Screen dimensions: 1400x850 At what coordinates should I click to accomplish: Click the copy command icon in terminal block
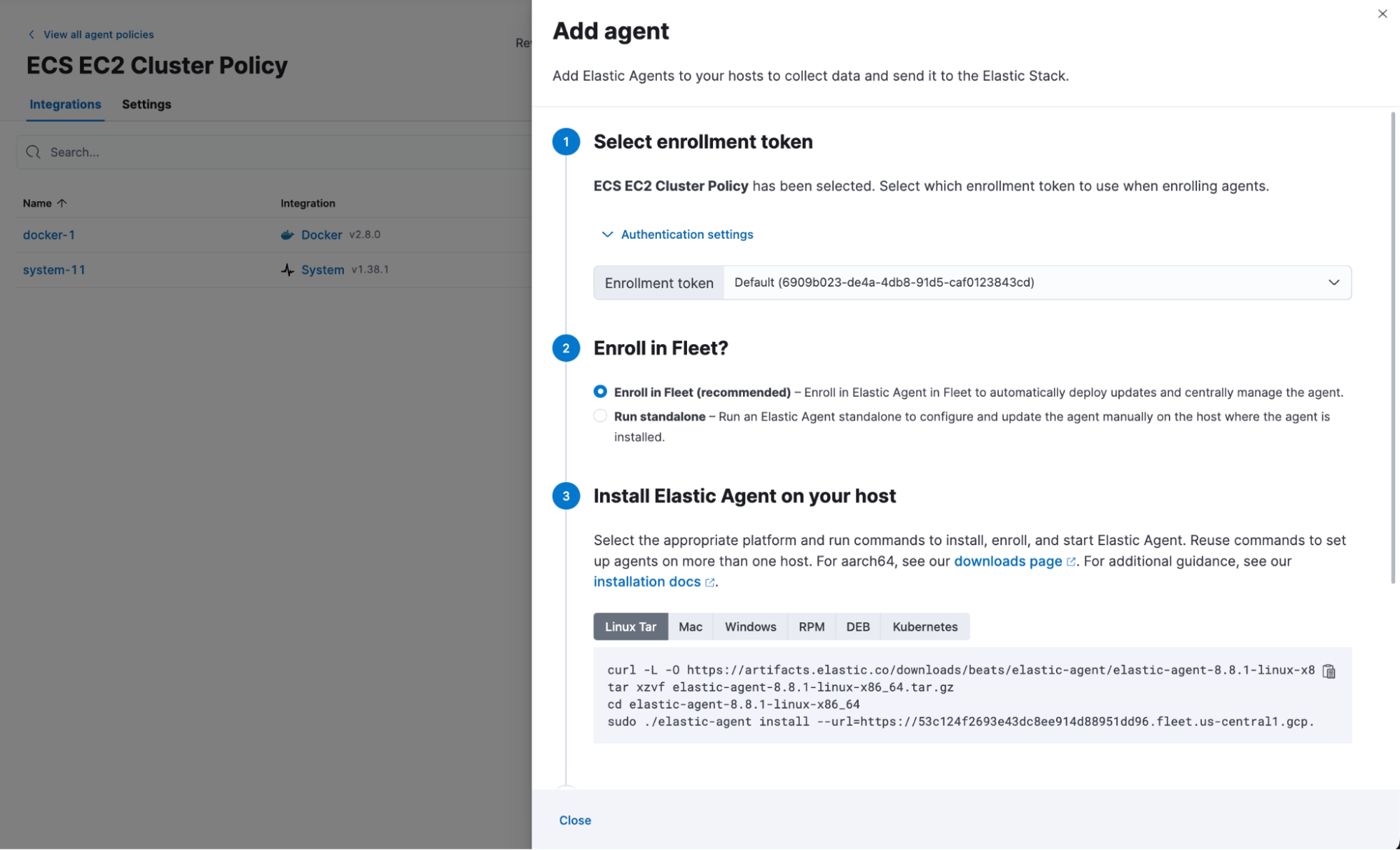[1329, 671]
